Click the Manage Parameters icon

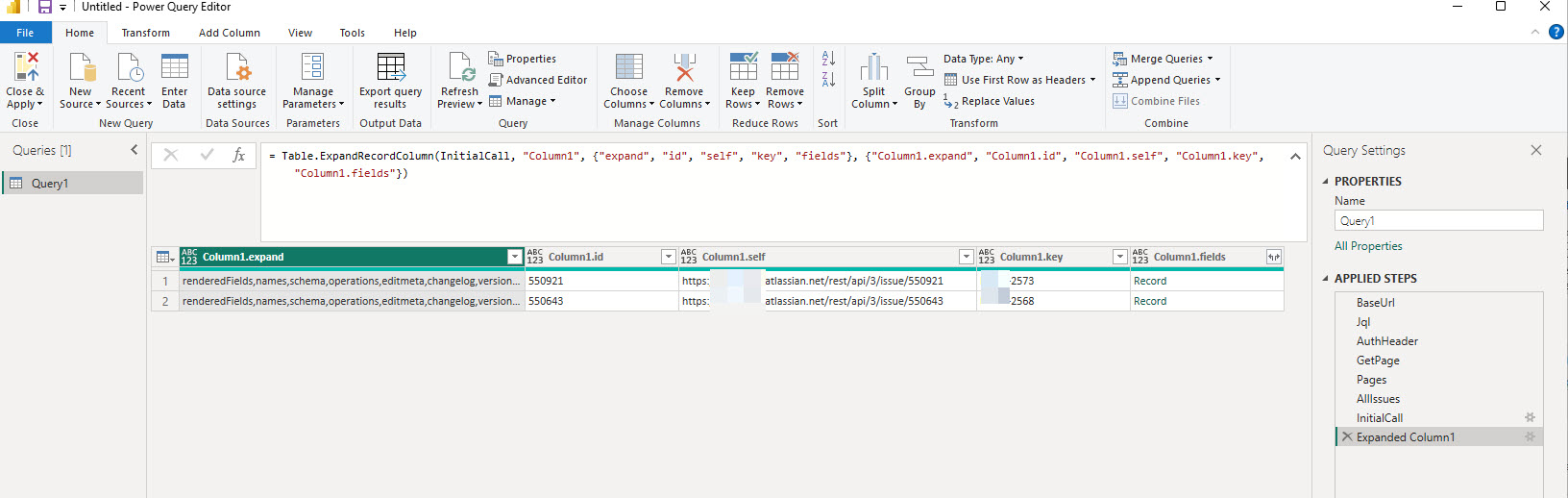coord(312,67)
